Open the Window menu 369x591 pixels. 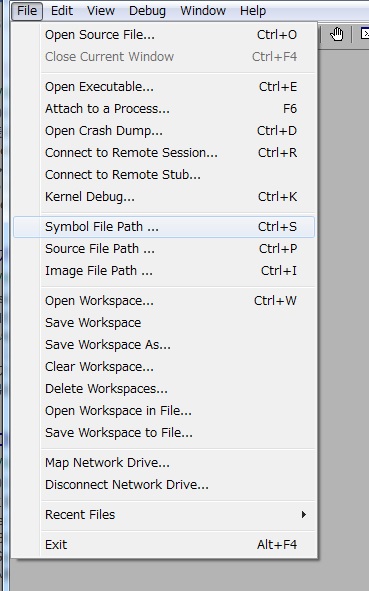pos(203,11)
